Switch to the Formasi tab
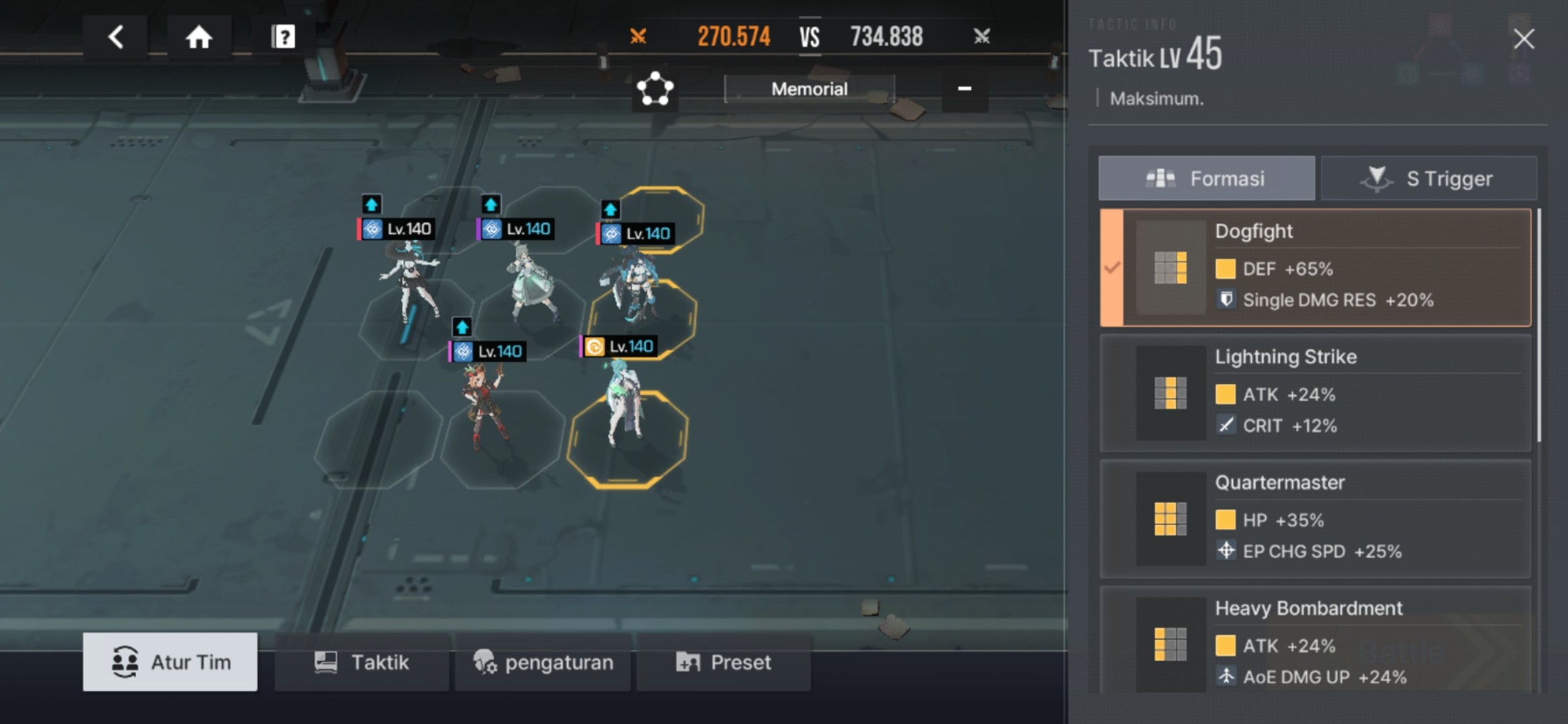 [1206, 178]
